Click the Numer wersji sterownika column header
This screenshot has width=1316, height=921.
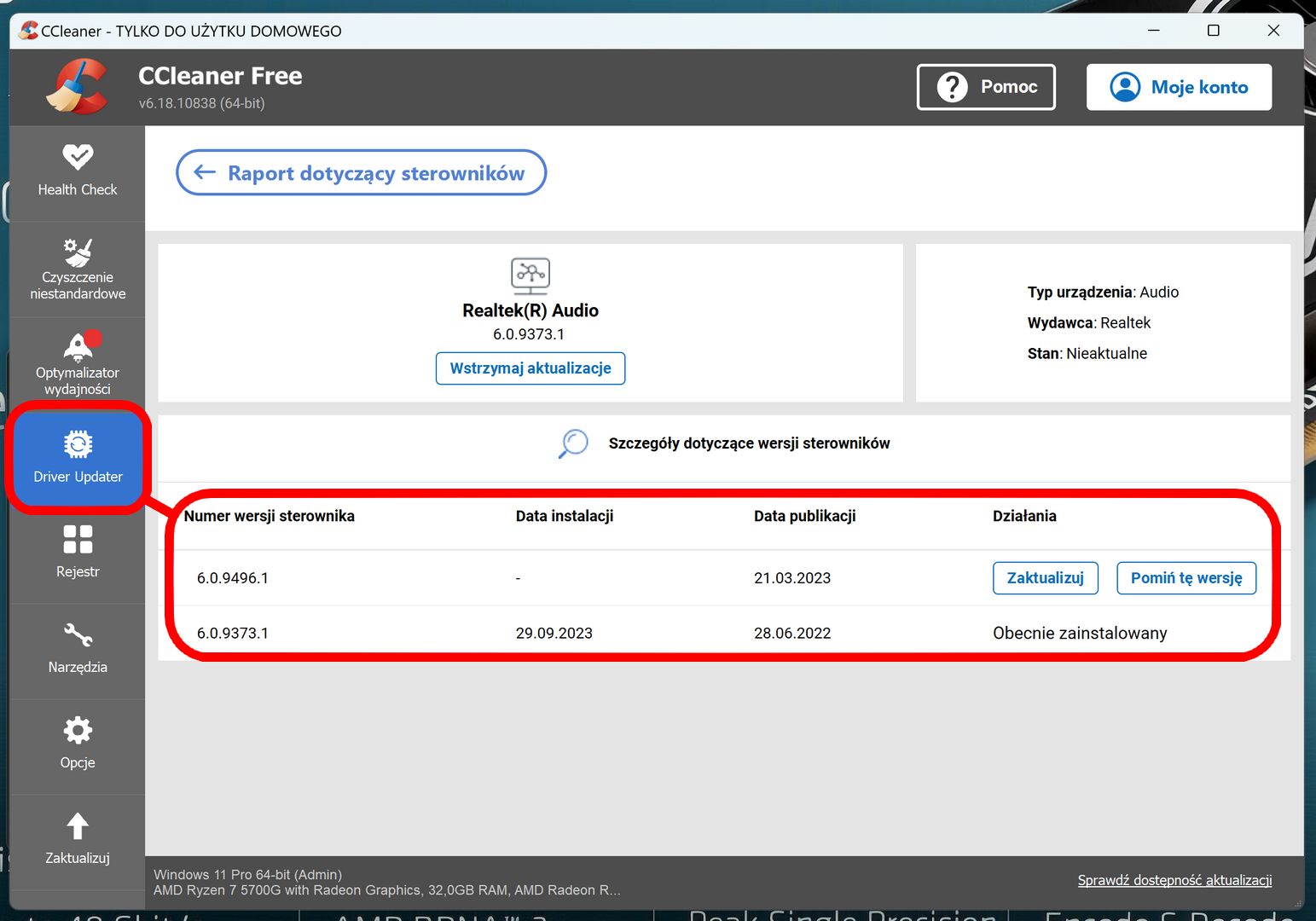pos(270,516)
